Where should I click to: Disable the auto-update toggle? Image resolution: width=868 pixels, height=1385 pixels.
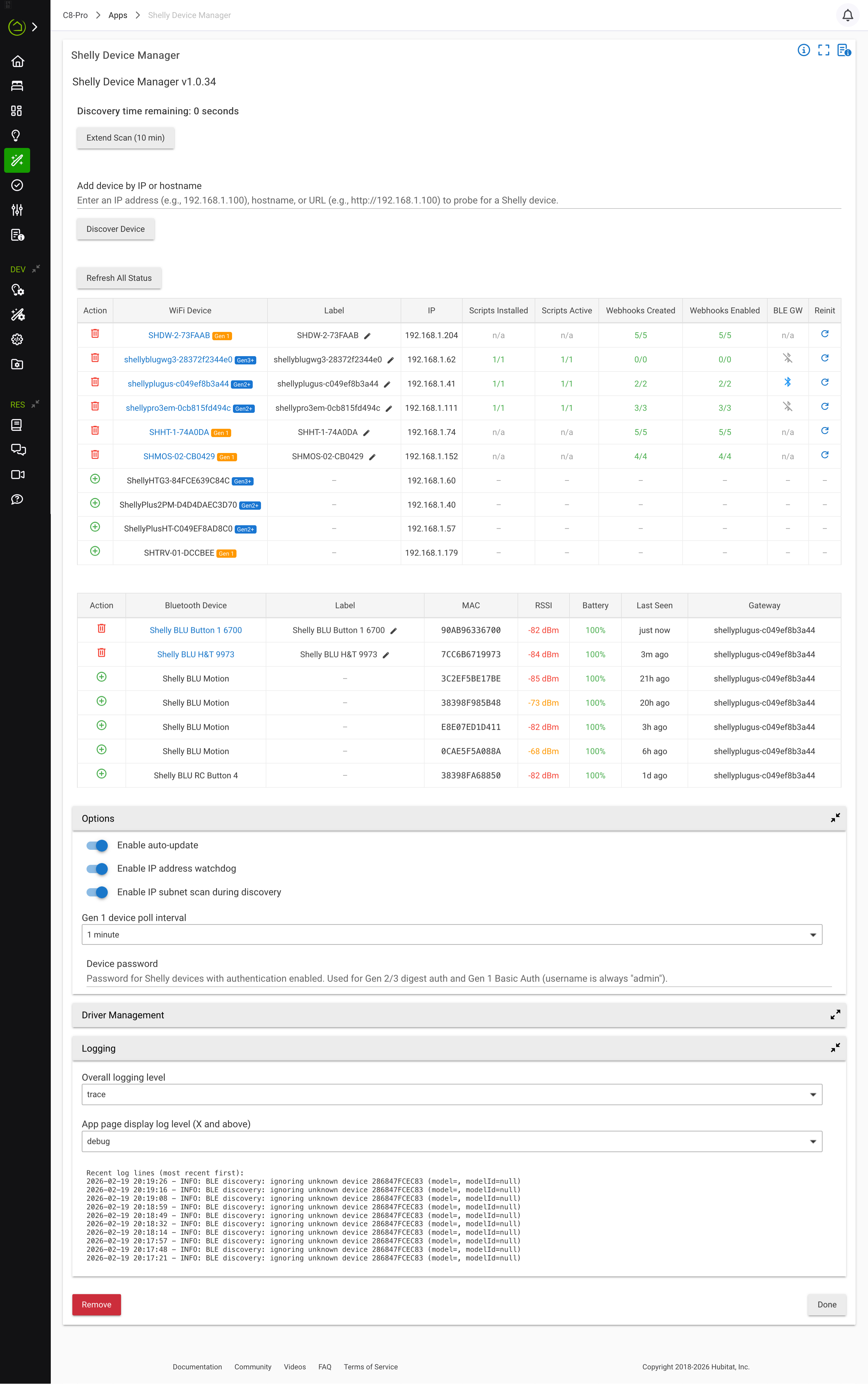point(97,845)
